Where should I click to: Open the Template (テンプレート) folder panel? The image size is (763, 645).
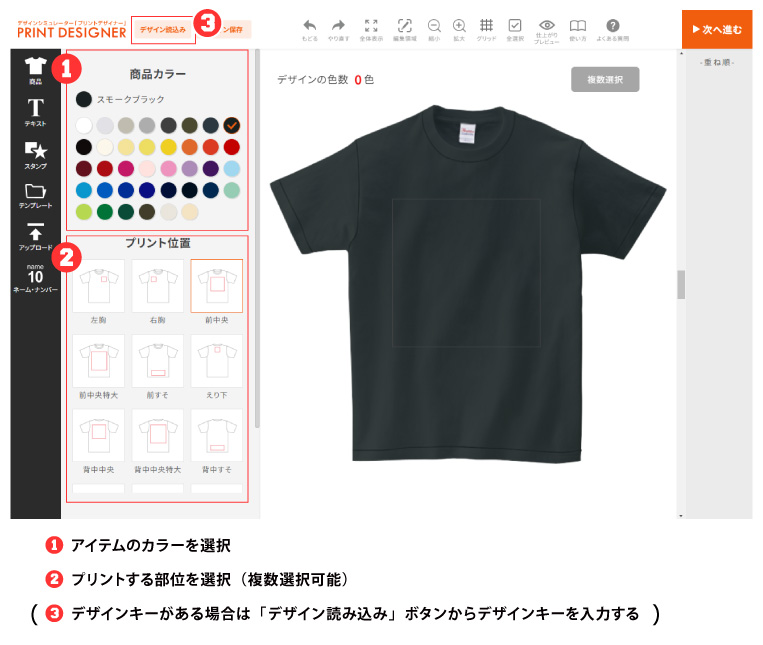36,194
